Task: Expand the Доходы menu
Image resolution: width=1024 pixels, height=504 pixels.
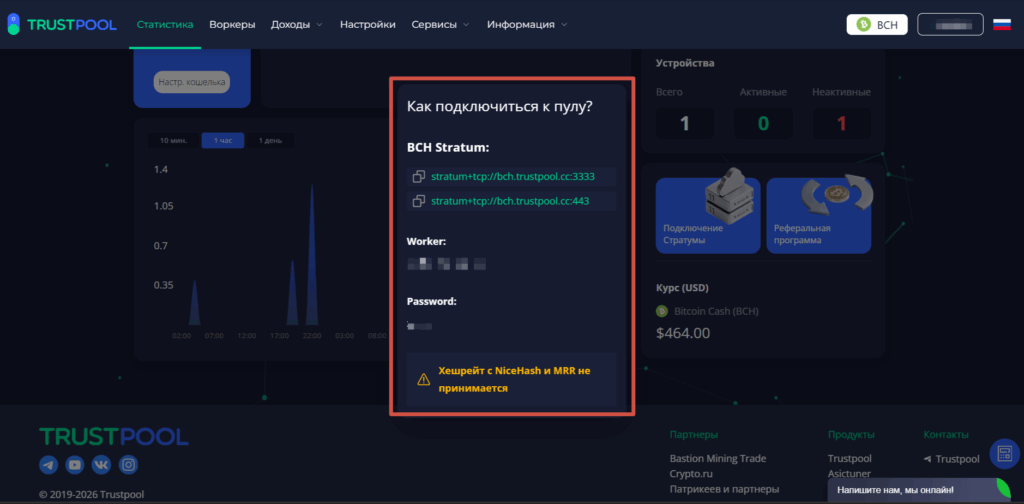Action: (297, 25)
